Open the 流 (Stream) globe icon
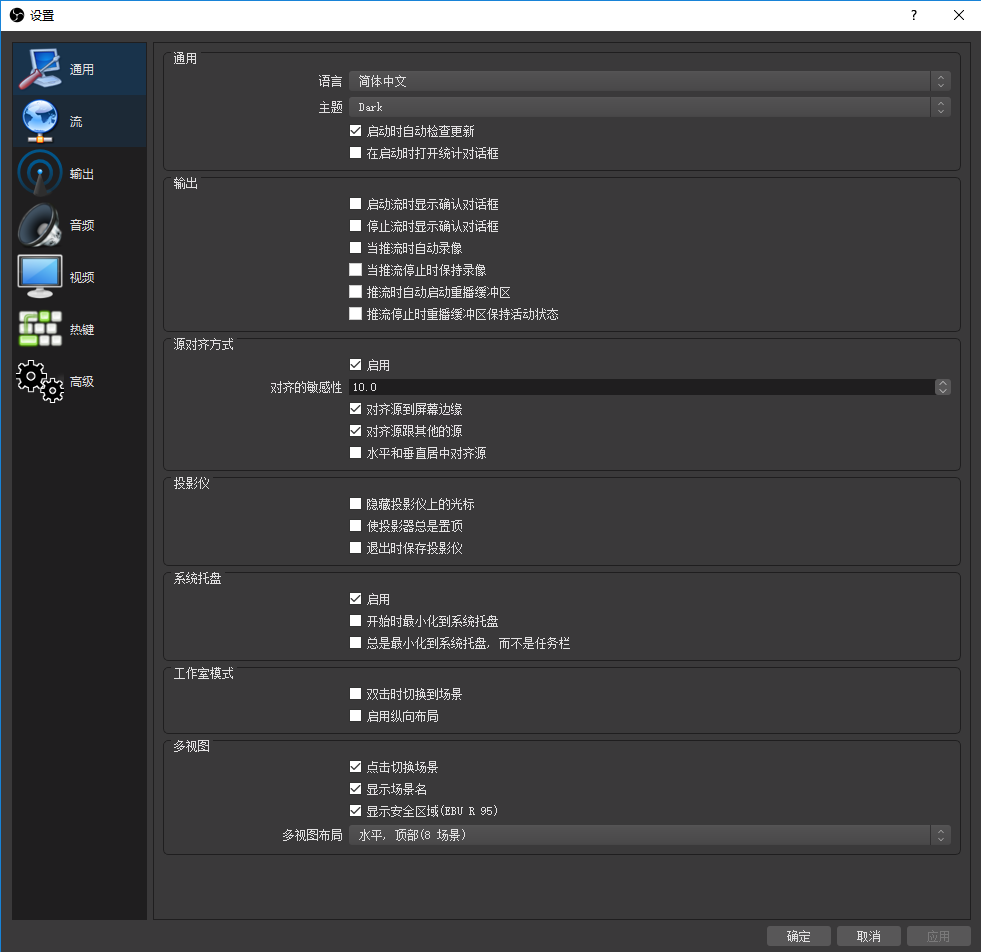981x952 pixels. (40, 121)
